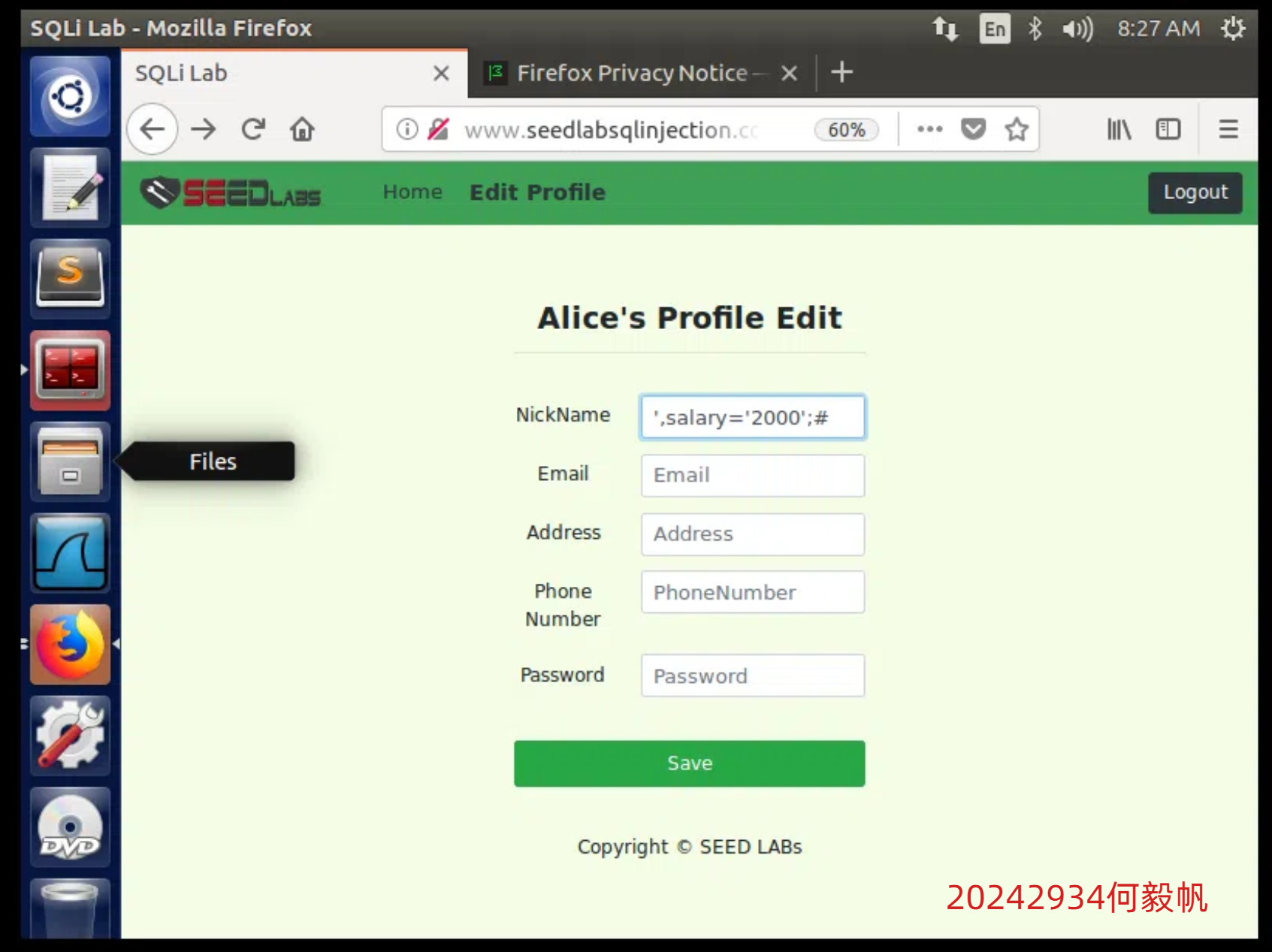Open the Firefox hamburger menu
The height and width of the screenshot is (952, 1272).
(x=1228, y=129)
